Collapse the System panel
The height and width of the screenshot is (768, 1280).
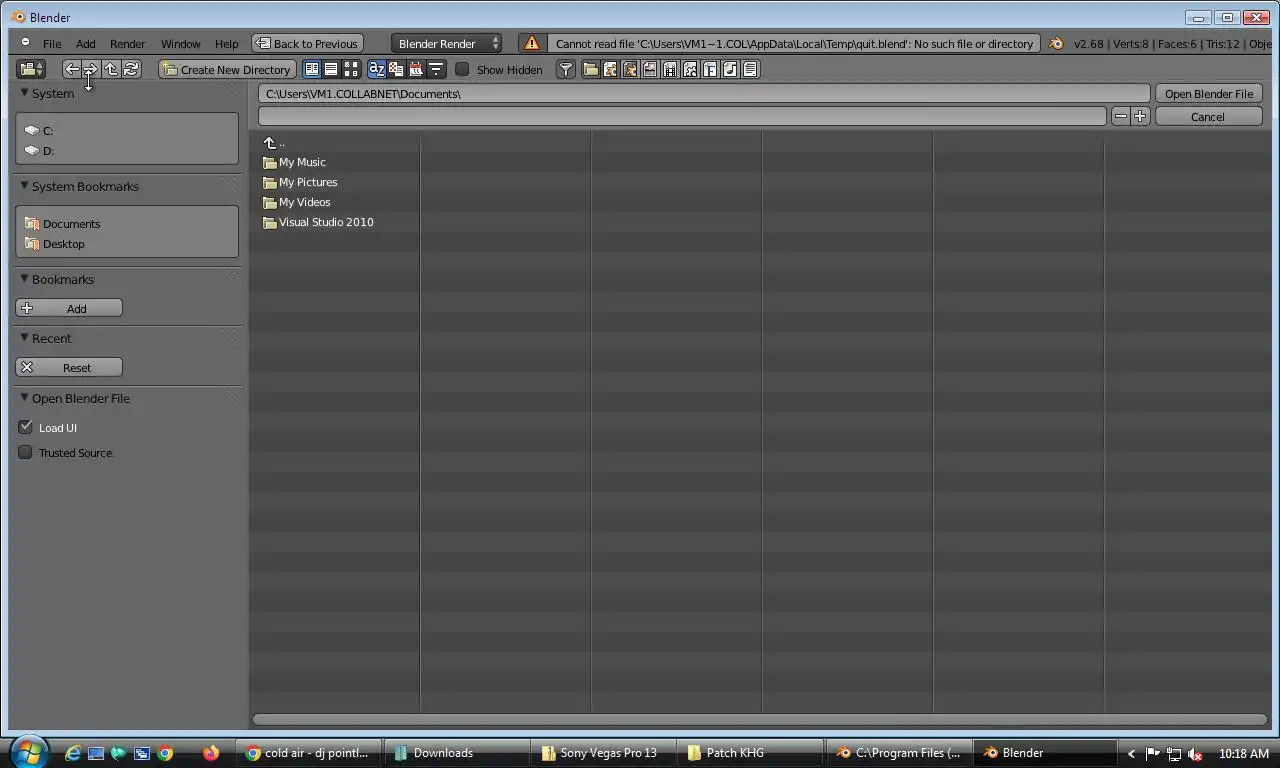pos(25,92)
